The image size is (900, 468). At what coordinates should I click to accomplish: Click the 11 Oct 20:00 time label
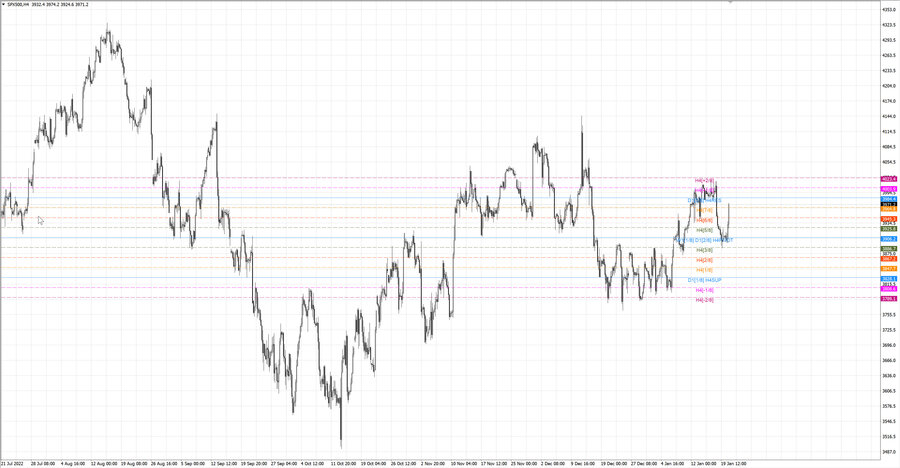[343, 463]
